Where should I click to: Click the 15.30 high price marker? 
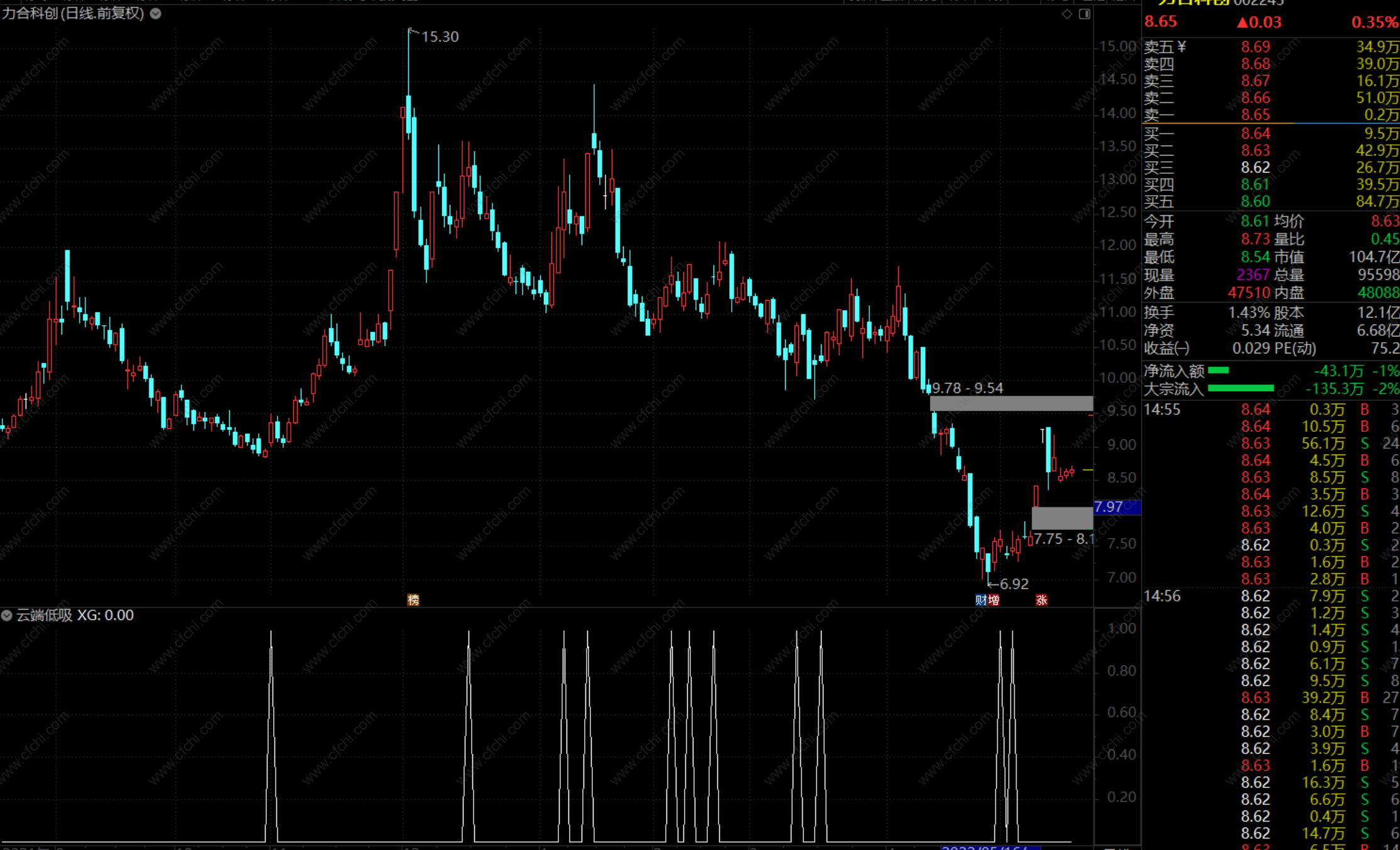pos(439,37)
